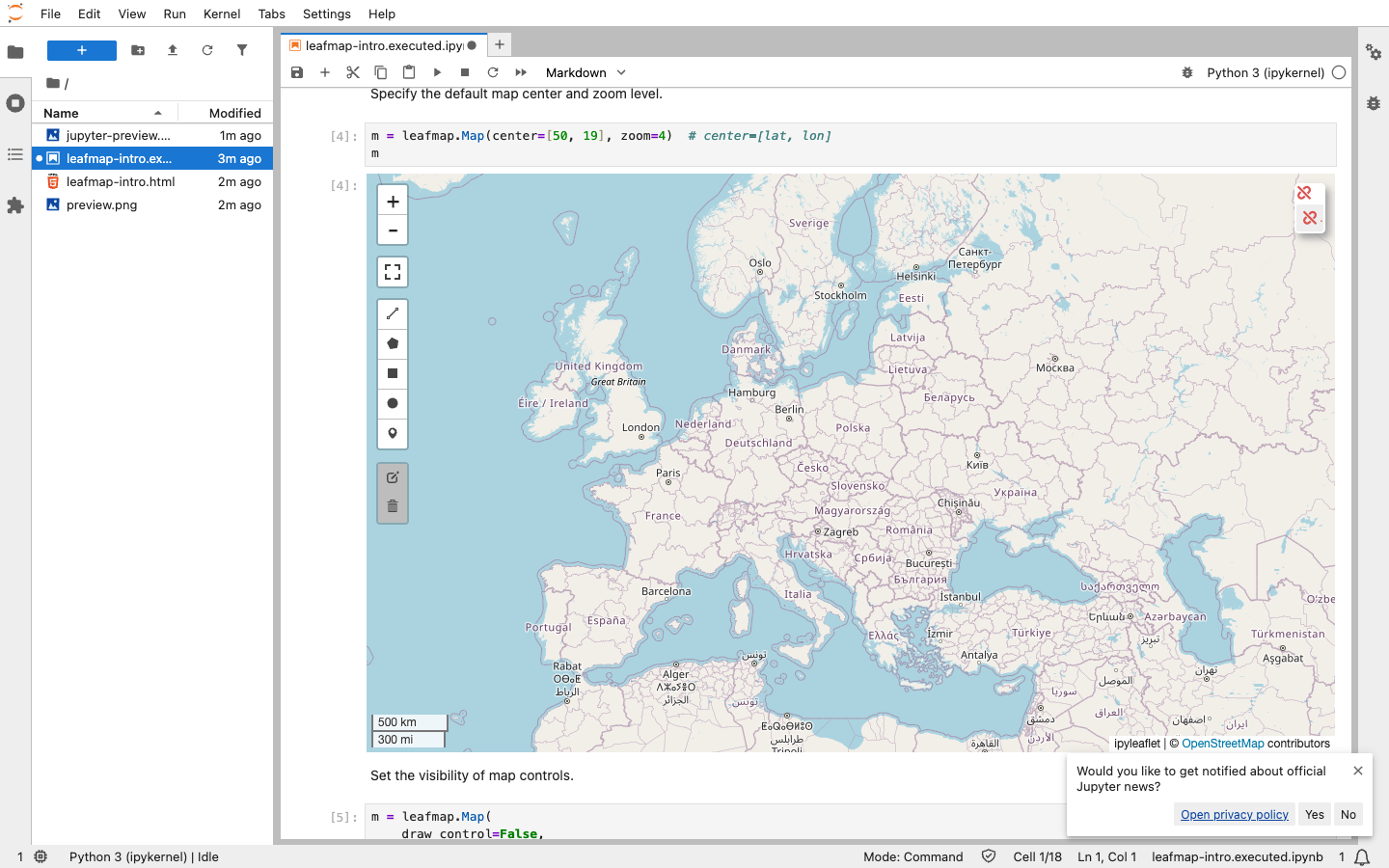This screenshot has width=1389, height=868.
Task: Click the edit layers tool on map
Action: click(393, 477)
